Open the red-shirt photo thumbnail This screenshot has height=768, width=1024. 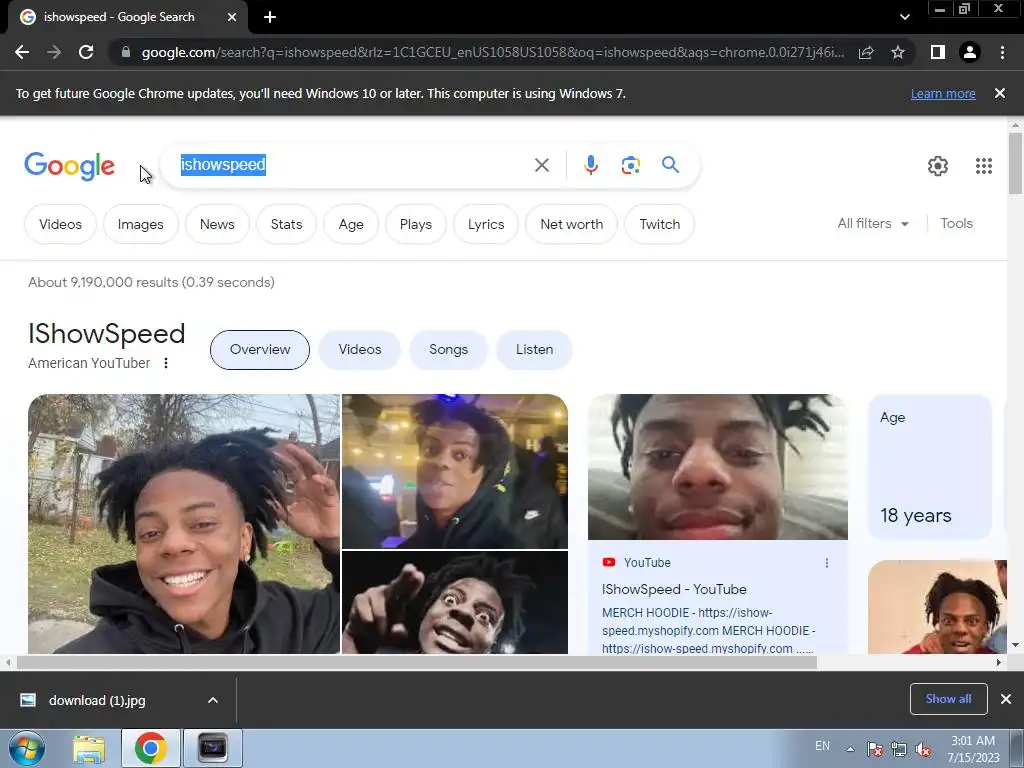click(x=937, y=607)
